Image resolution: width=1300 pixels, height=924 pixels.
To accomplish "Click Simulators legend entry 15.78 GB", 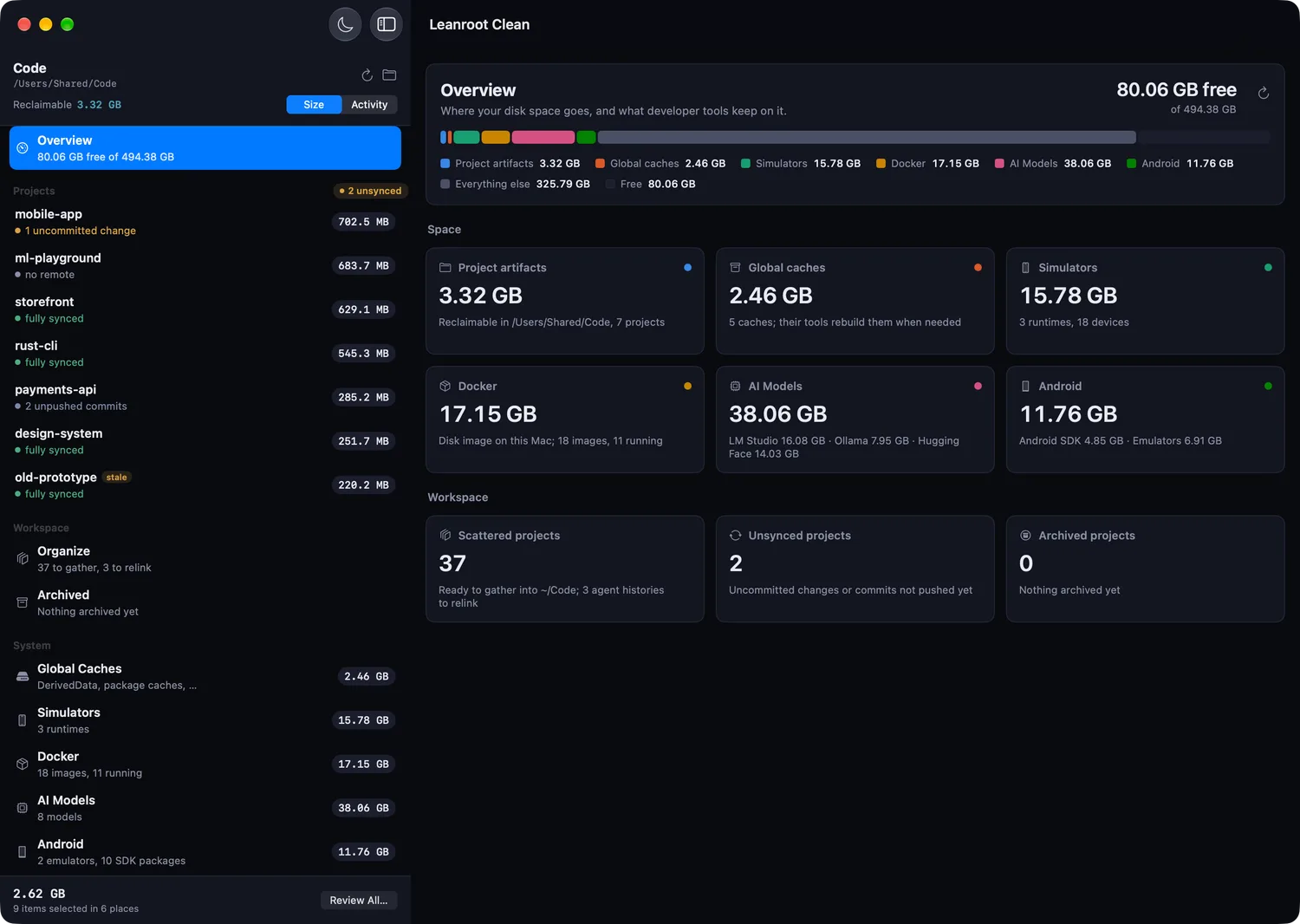I will pos(801,163).
